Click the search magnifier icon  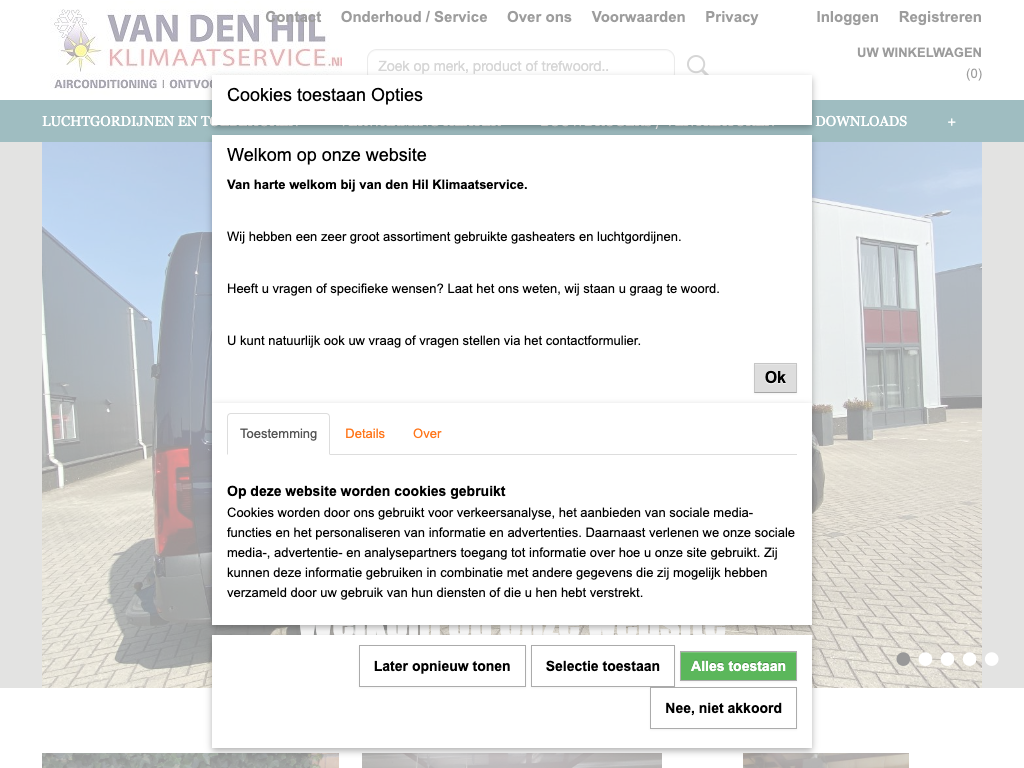pyautogui.click(x=697, y=65)
